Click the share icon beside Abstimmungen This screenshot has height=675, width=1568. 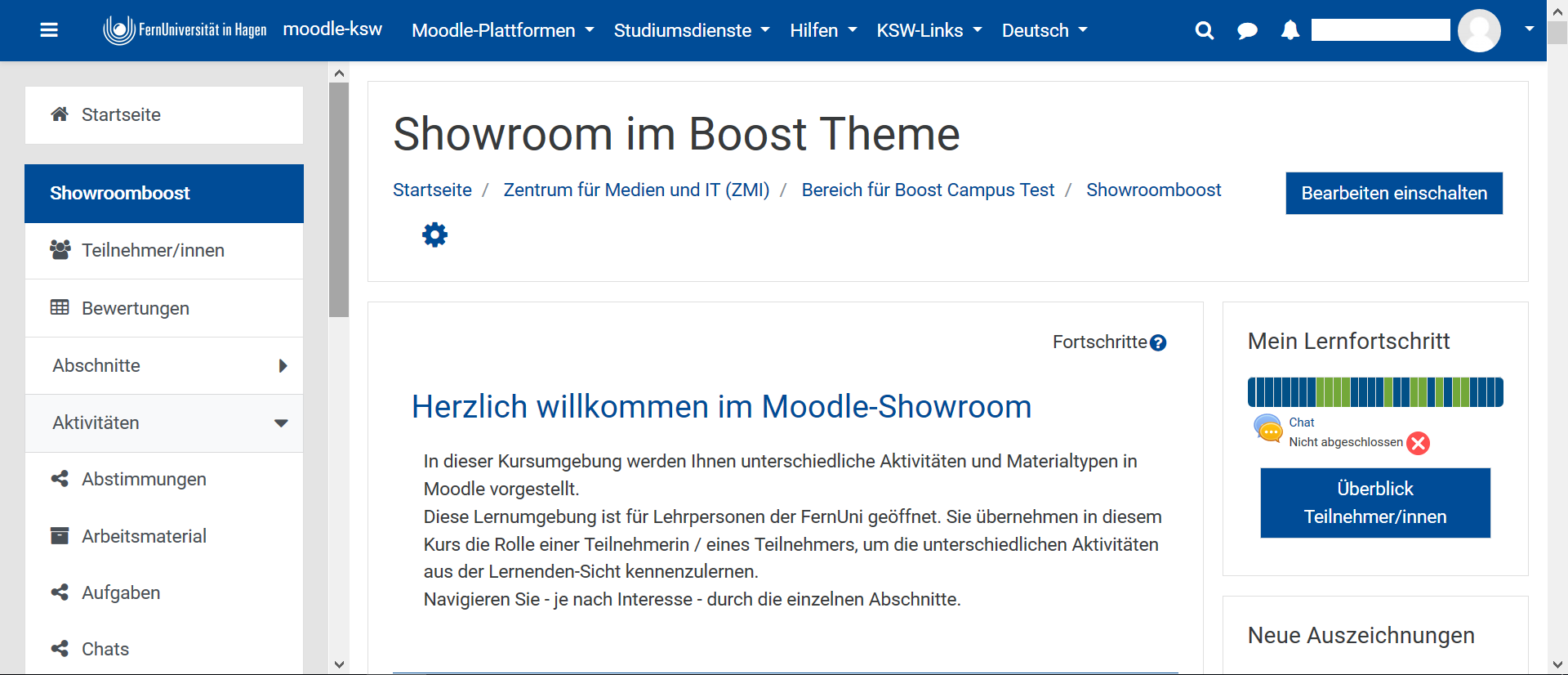(60, 479)
